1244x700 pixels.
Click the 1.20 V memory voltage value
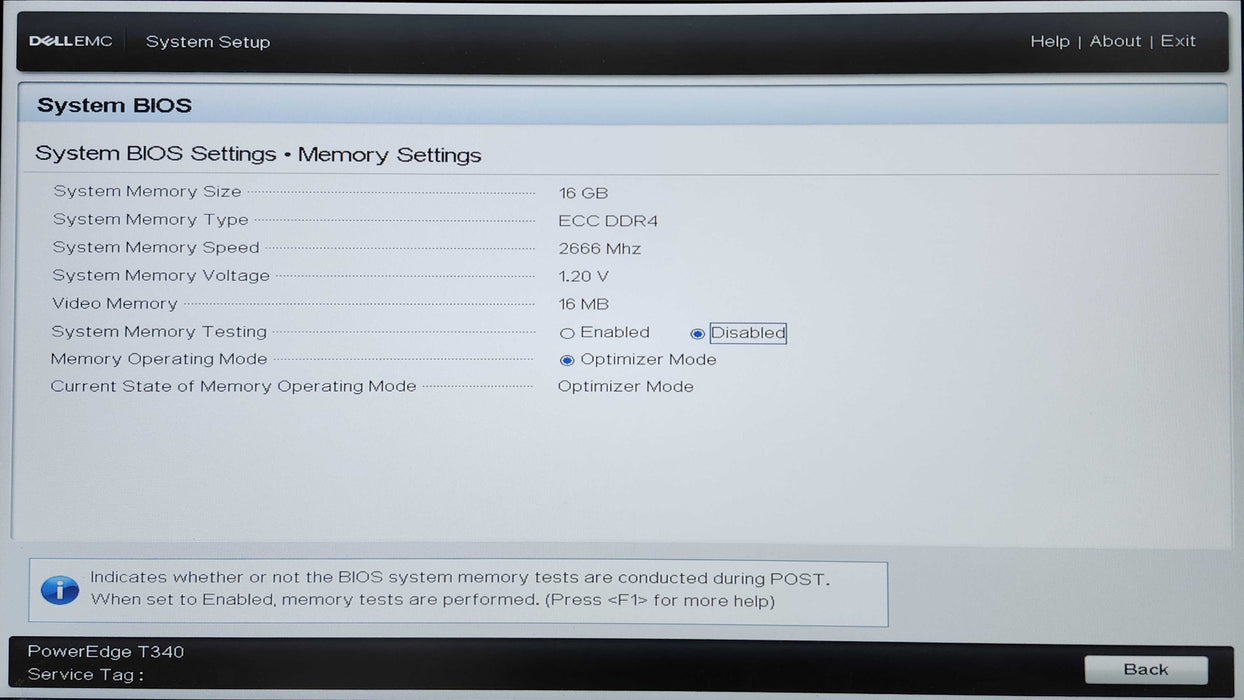(583, 276)
